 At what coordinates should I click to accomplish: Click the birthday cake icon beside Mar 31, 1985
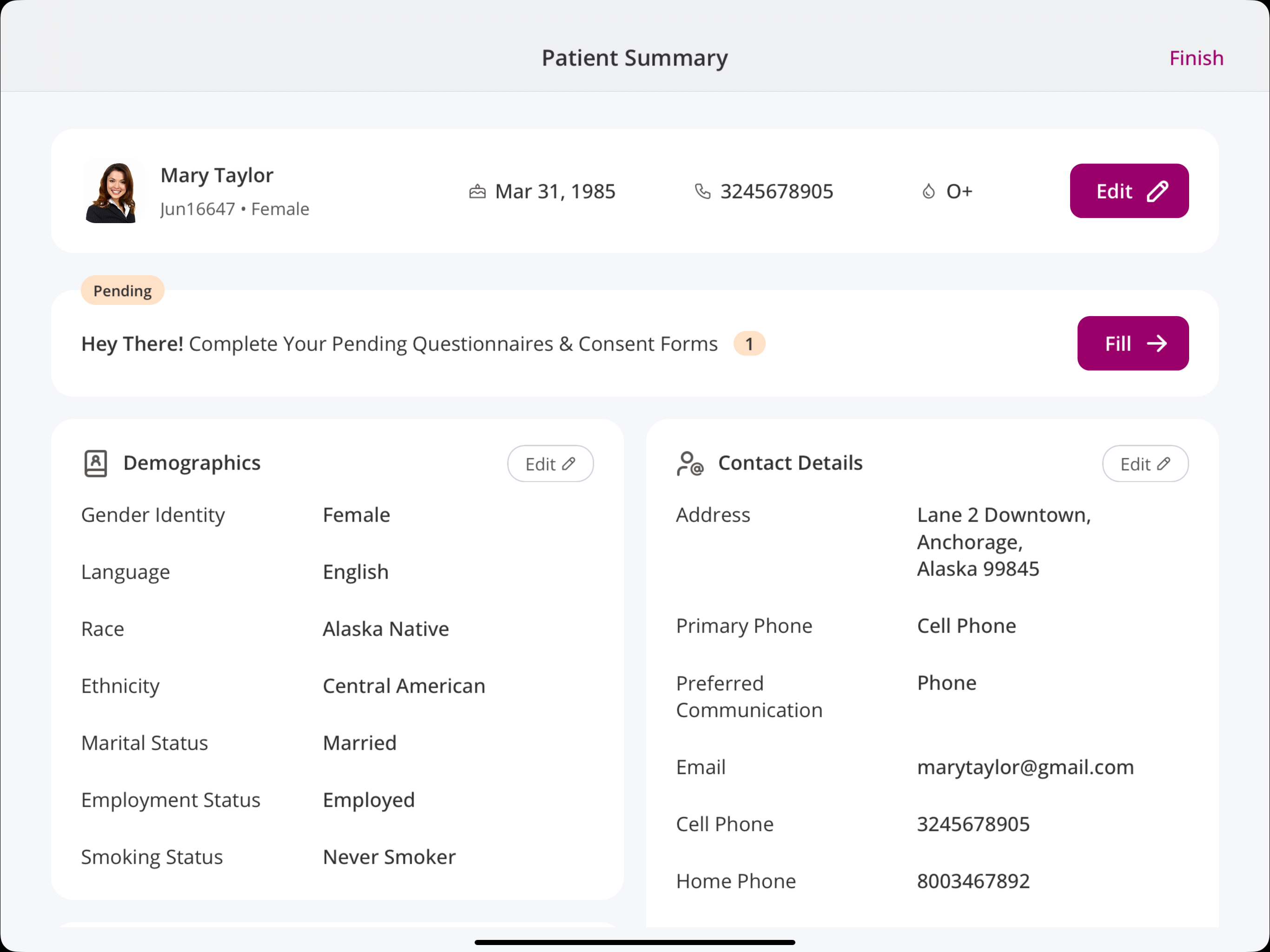coord(477,191)
